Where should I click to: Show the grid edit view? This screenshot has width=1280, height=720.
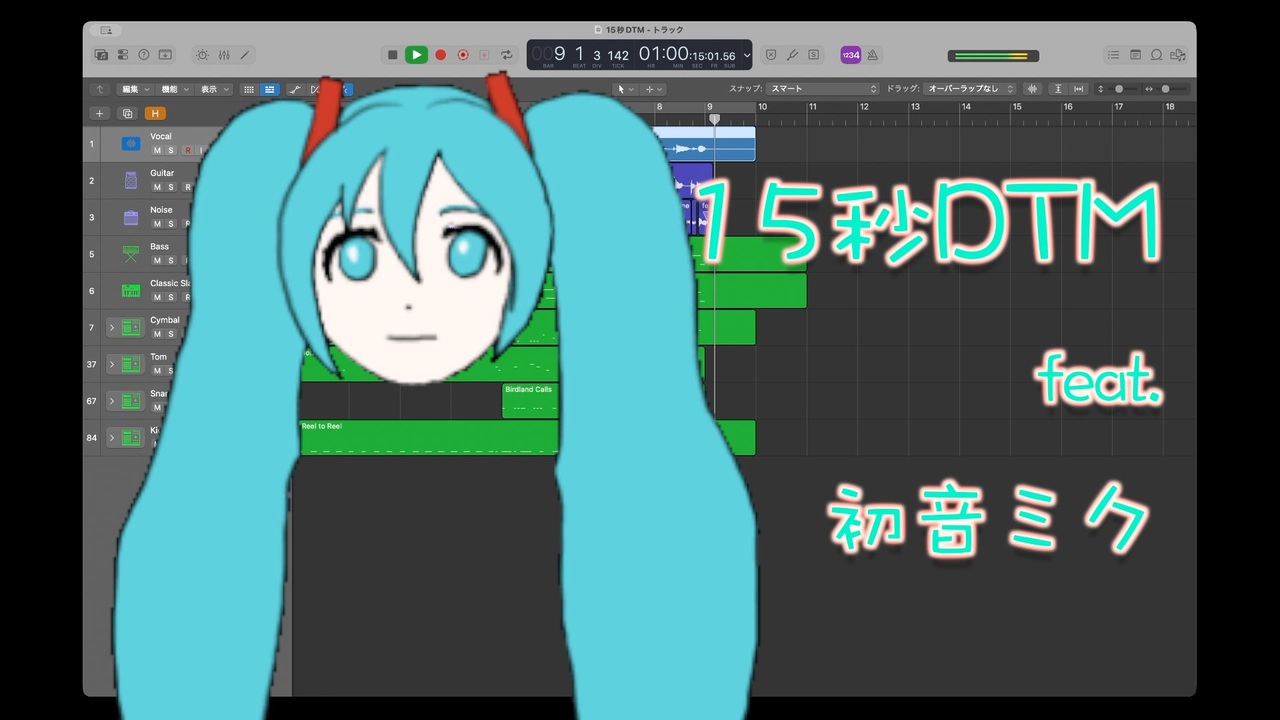coord(249,89)
